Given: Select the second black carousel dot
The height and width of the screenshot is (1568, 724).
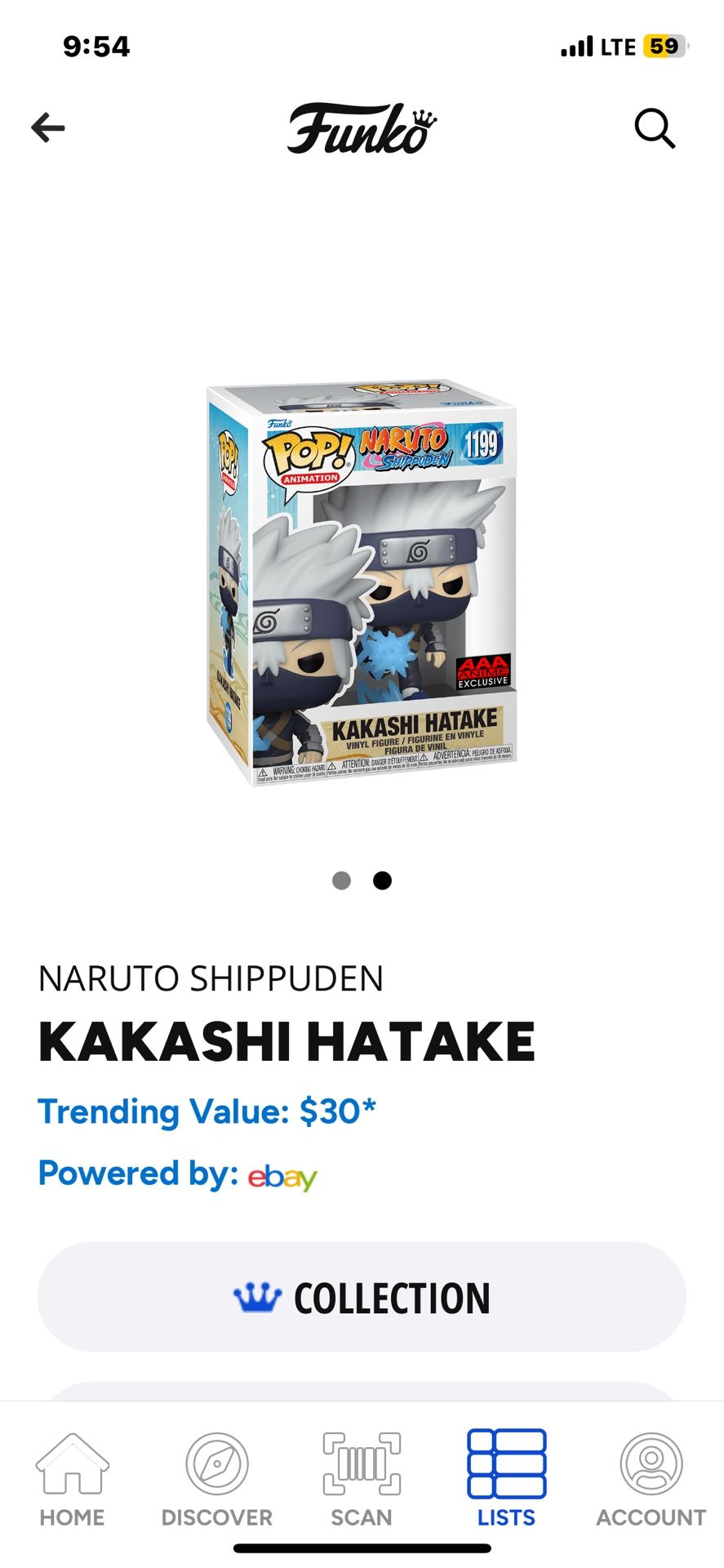Looking at the screenshot, I should [382, 880].
